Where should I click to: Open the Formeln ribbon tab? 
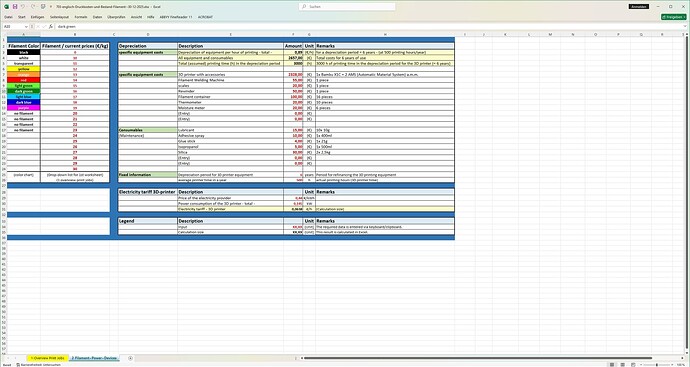81,17
